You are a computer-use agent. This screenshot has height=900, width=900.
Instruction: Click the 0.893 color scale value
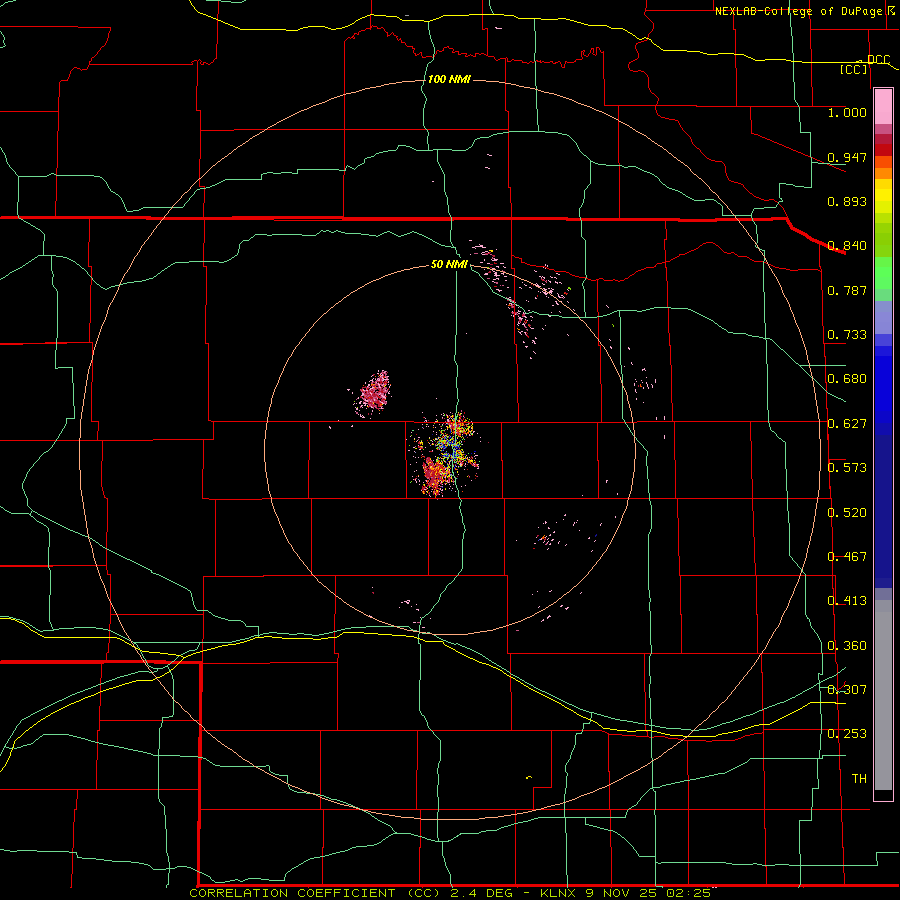click(847, 201)
